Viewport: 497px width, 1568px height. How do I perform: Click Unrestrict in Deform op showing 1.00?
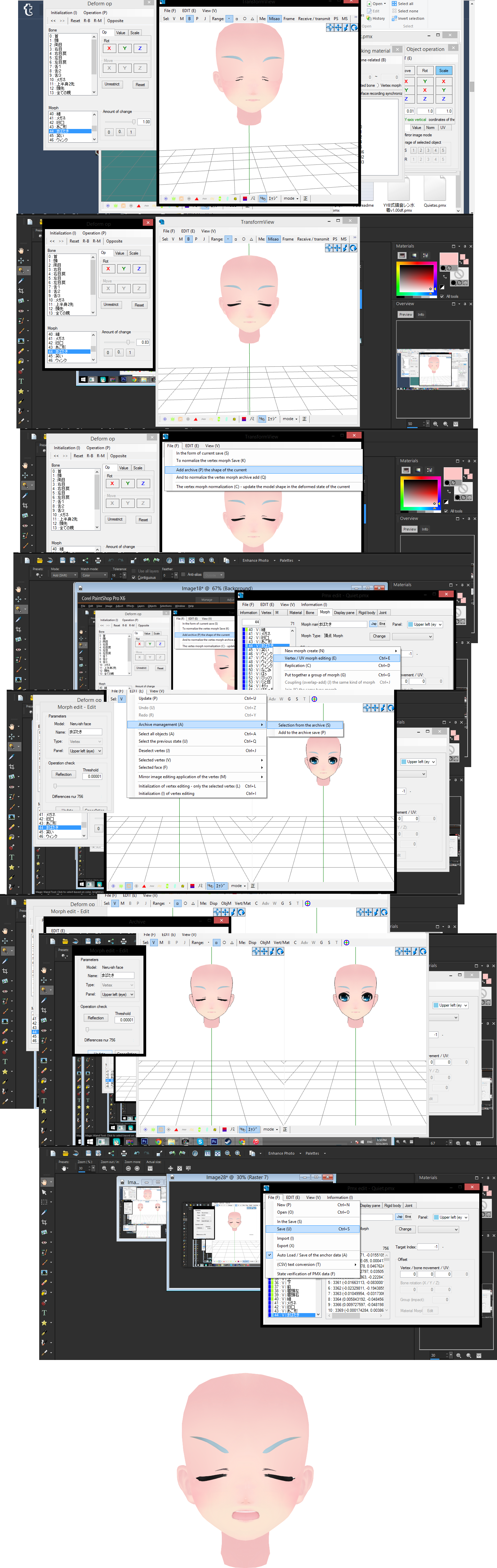pyautogui.click(x=112, y=84)
